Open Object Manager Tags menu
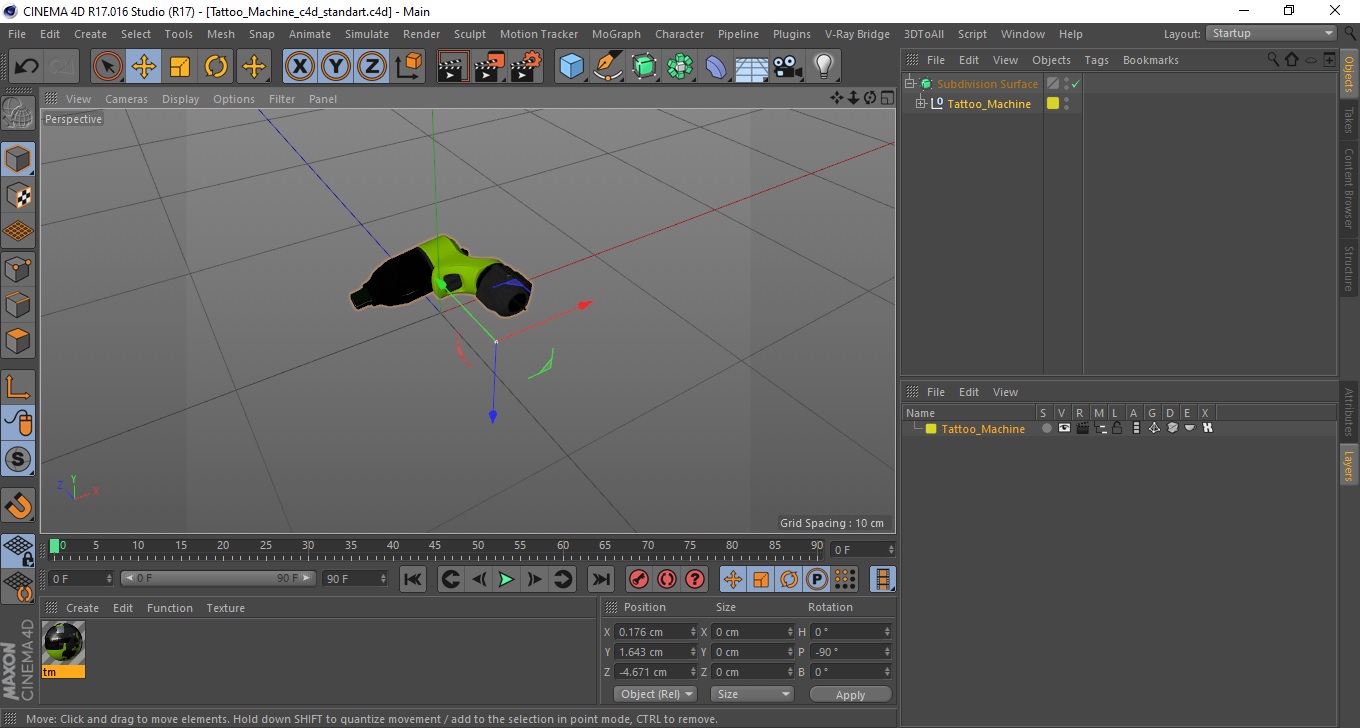 pos(1096,60)
